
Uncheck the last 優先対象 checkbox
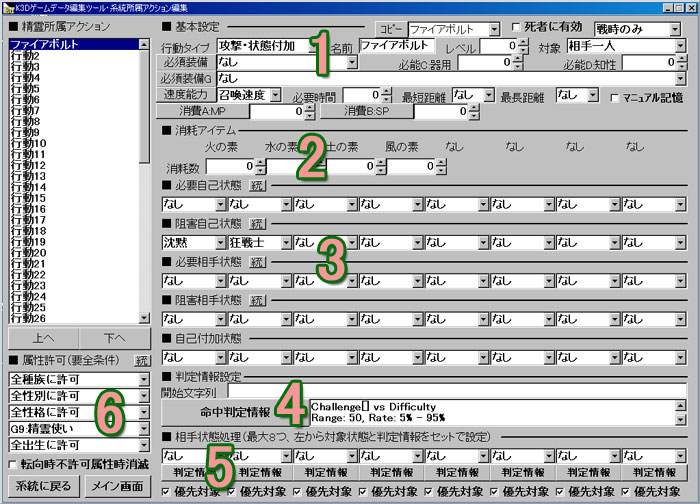(625, 492)
